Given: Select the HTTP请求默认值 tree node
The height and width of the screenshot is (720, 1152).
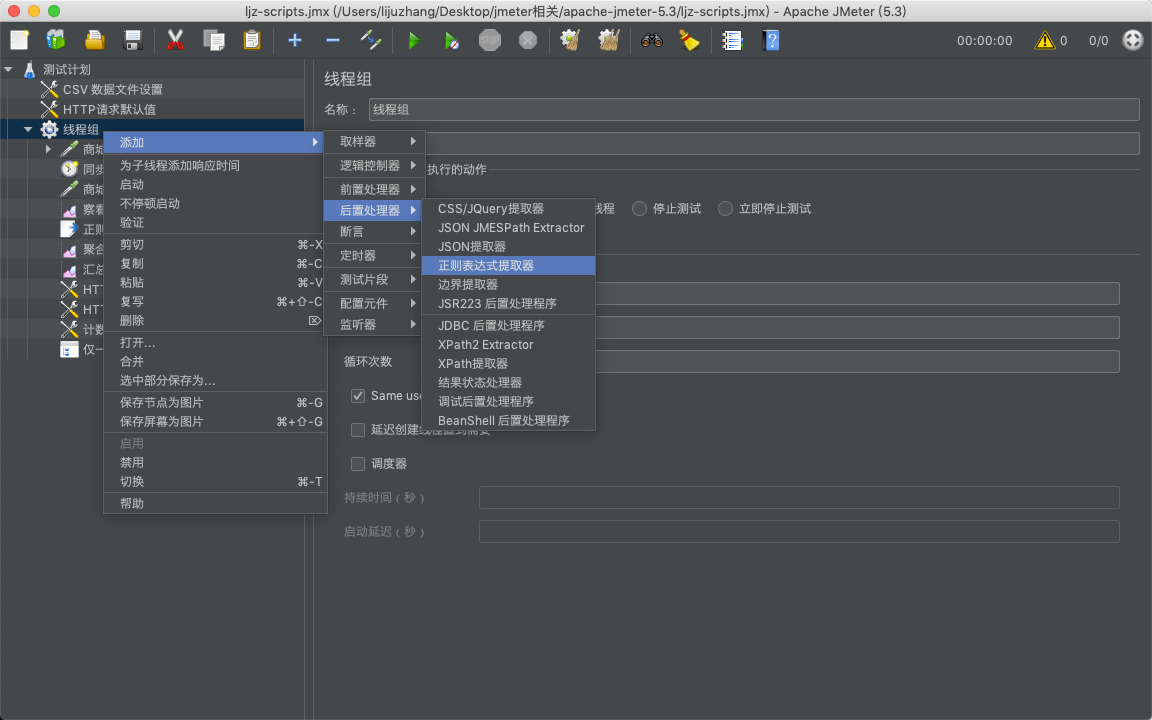Looking at the screenshot, I should [x=109, y=109].
